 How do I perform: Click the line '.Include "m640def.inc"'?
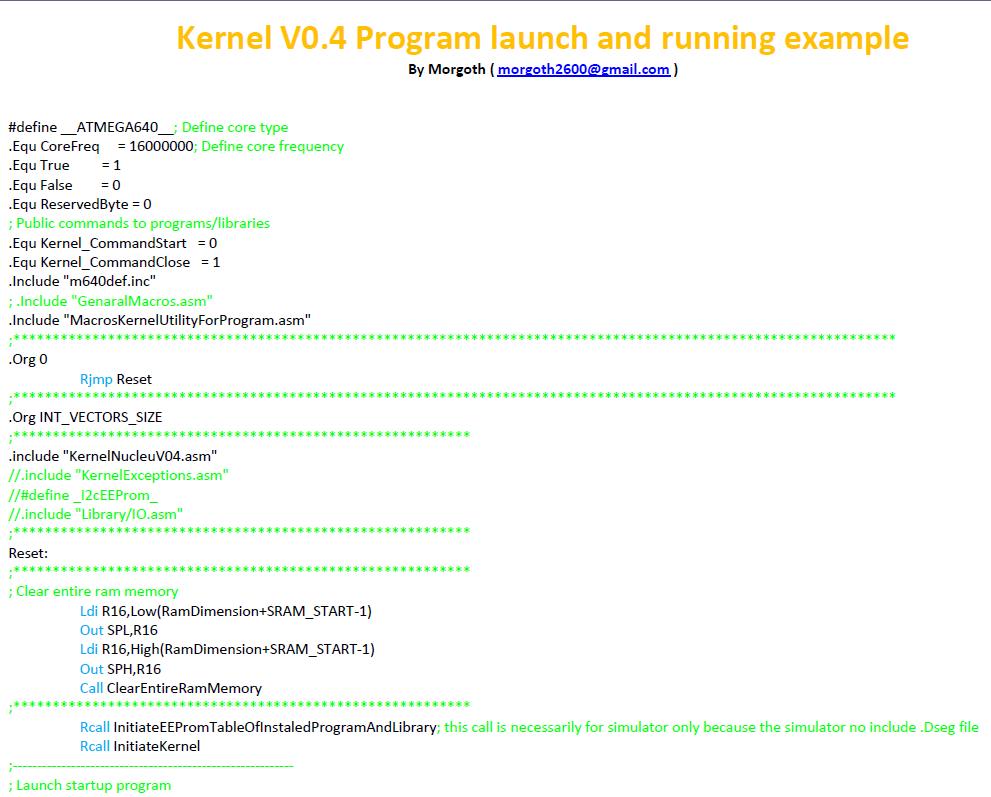[82, 281]
